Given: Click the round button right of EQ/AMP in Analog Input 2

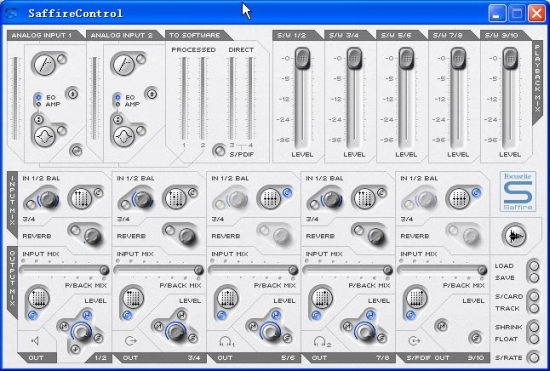Looking at the screenshot, I should click(x=152, y=94).
